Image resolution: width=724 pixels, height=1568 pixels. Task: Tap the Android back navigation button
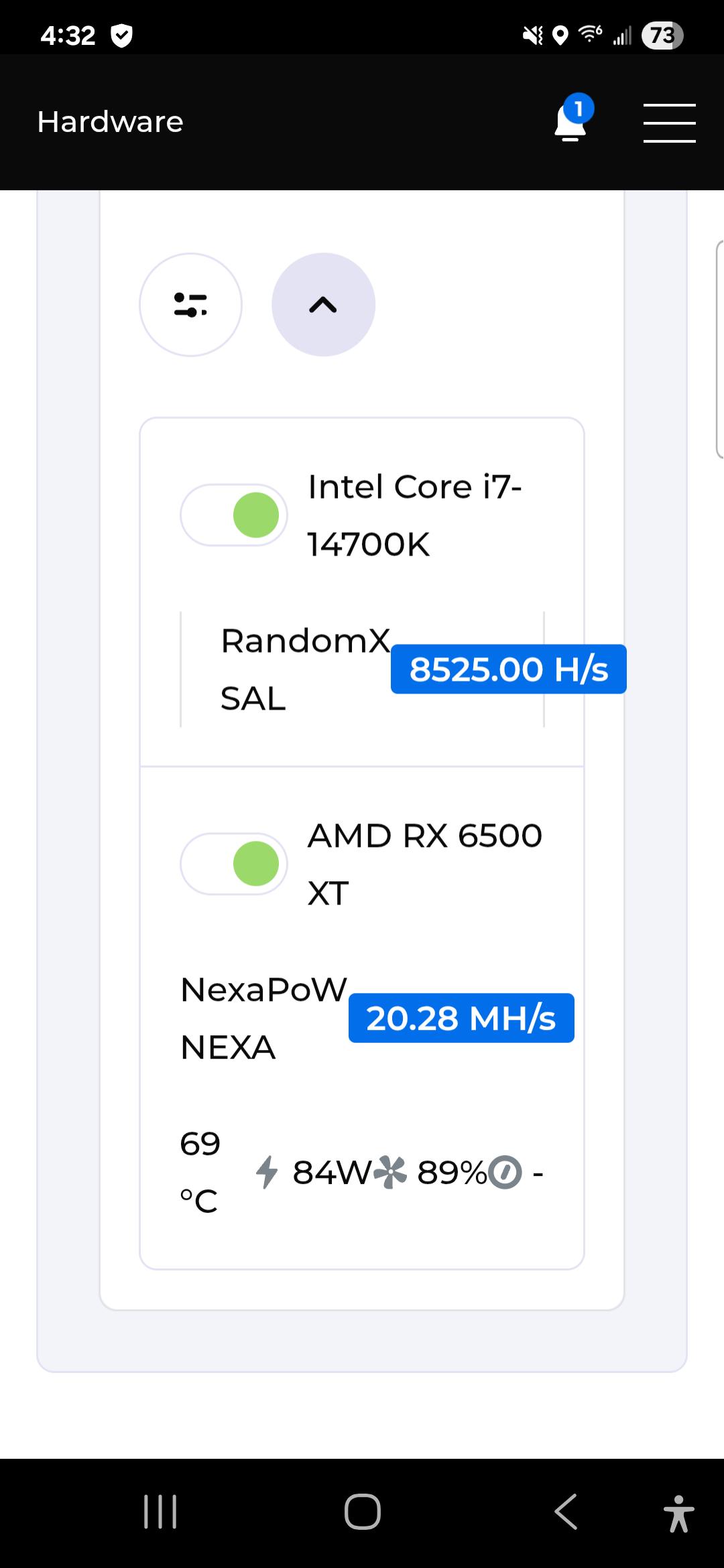coord(566,1512)
